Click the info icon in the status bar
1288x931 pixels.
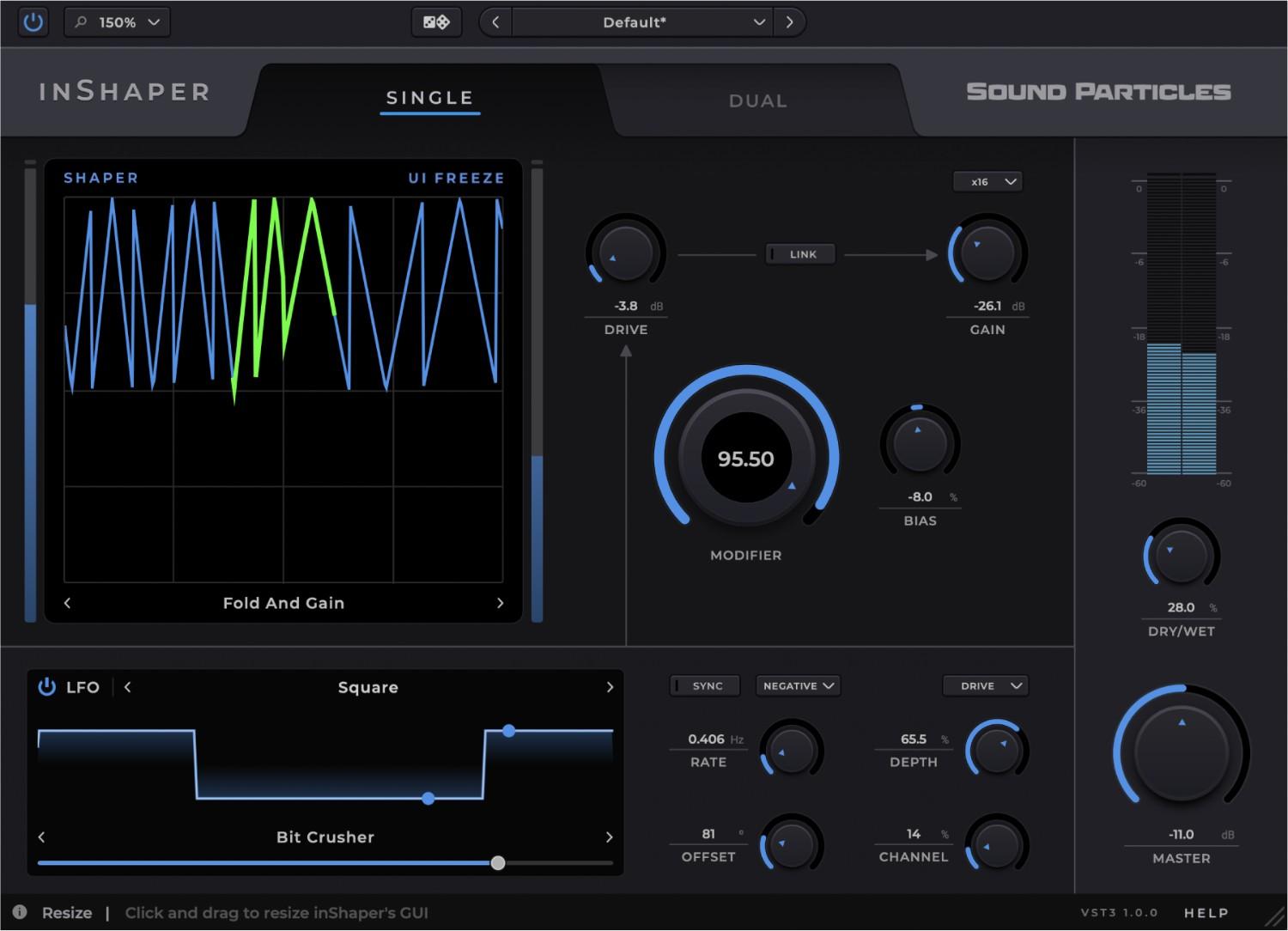pos(20,912)
